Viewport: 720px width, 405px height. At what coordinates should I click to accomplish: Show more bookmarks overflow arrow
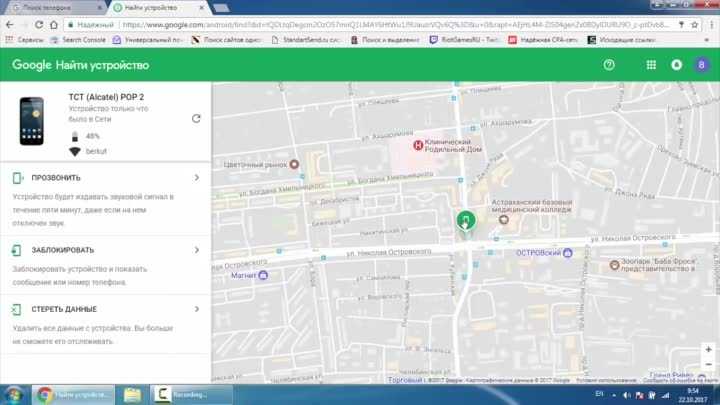[707, 40]
